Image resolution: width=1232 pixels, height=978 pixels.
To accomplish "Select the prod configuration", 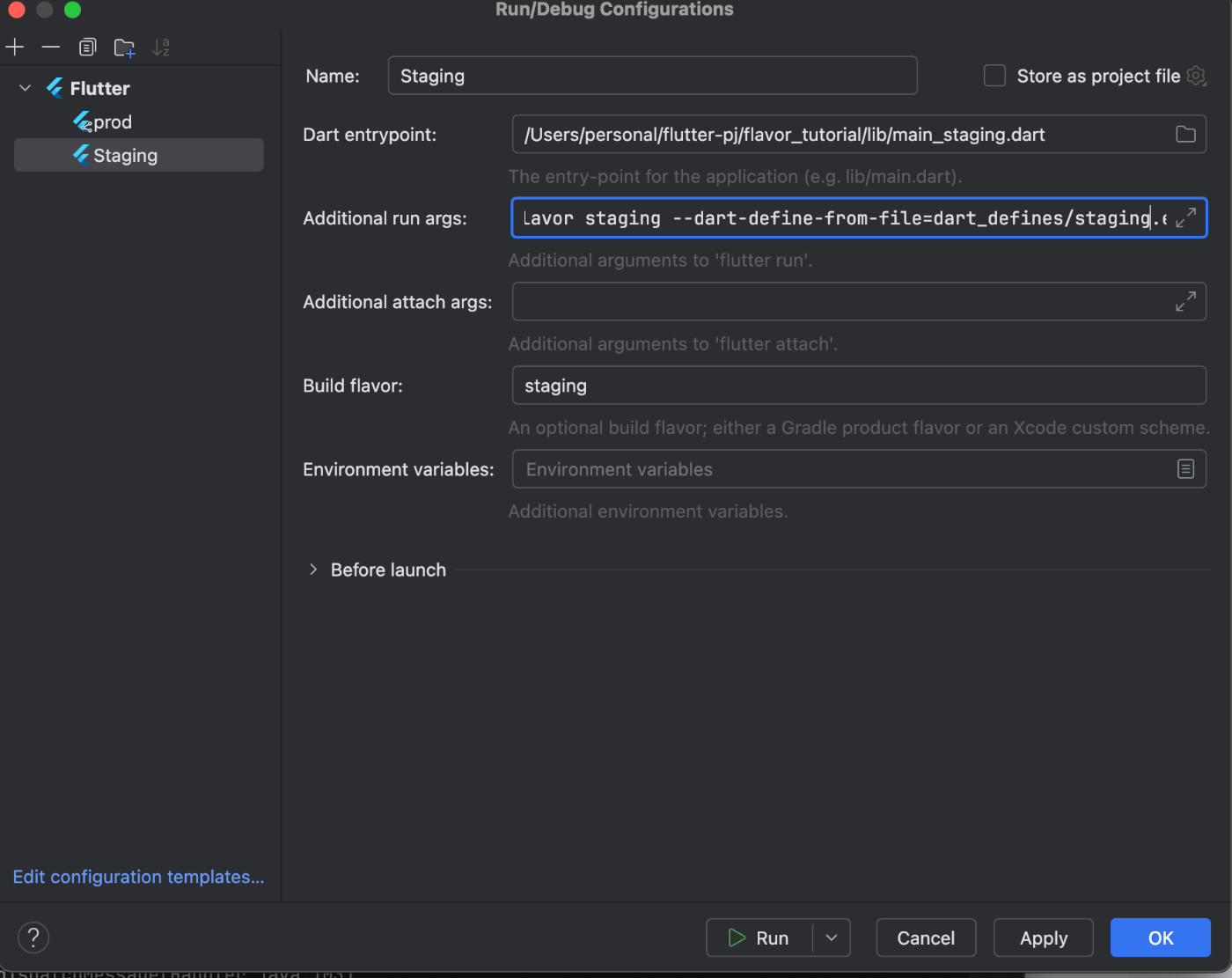I will 113,121.
